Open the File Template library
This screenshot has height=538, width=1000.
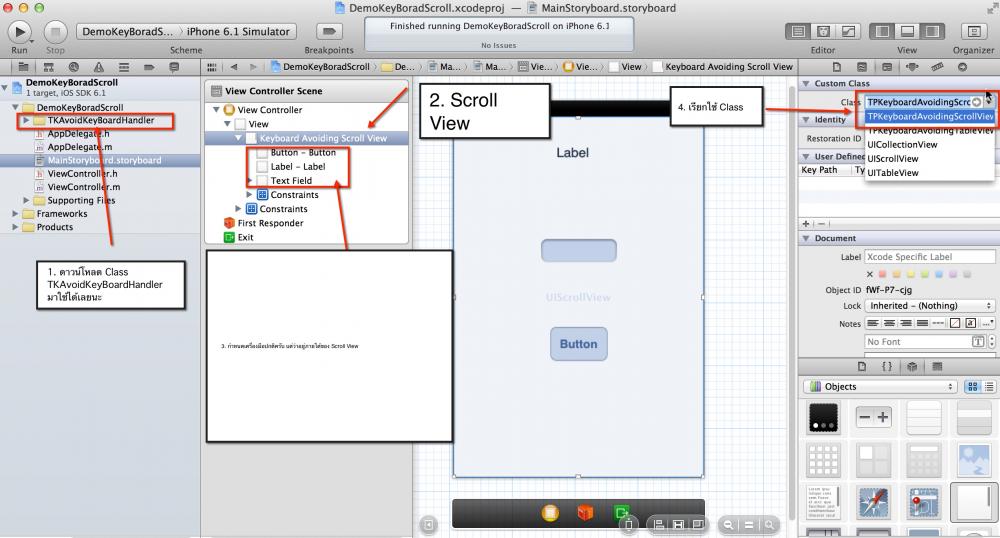tap(862, 367)
